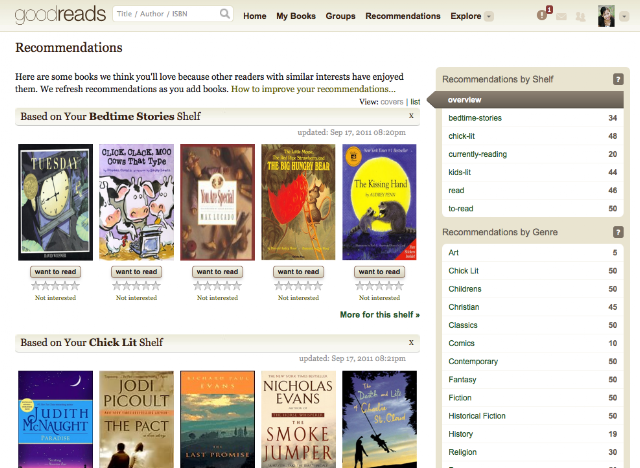The height and width of the screenshot is (468, 640).
Task: Open Recommendations in navigation
Action: pyautogui.click(x=403, y=16)
